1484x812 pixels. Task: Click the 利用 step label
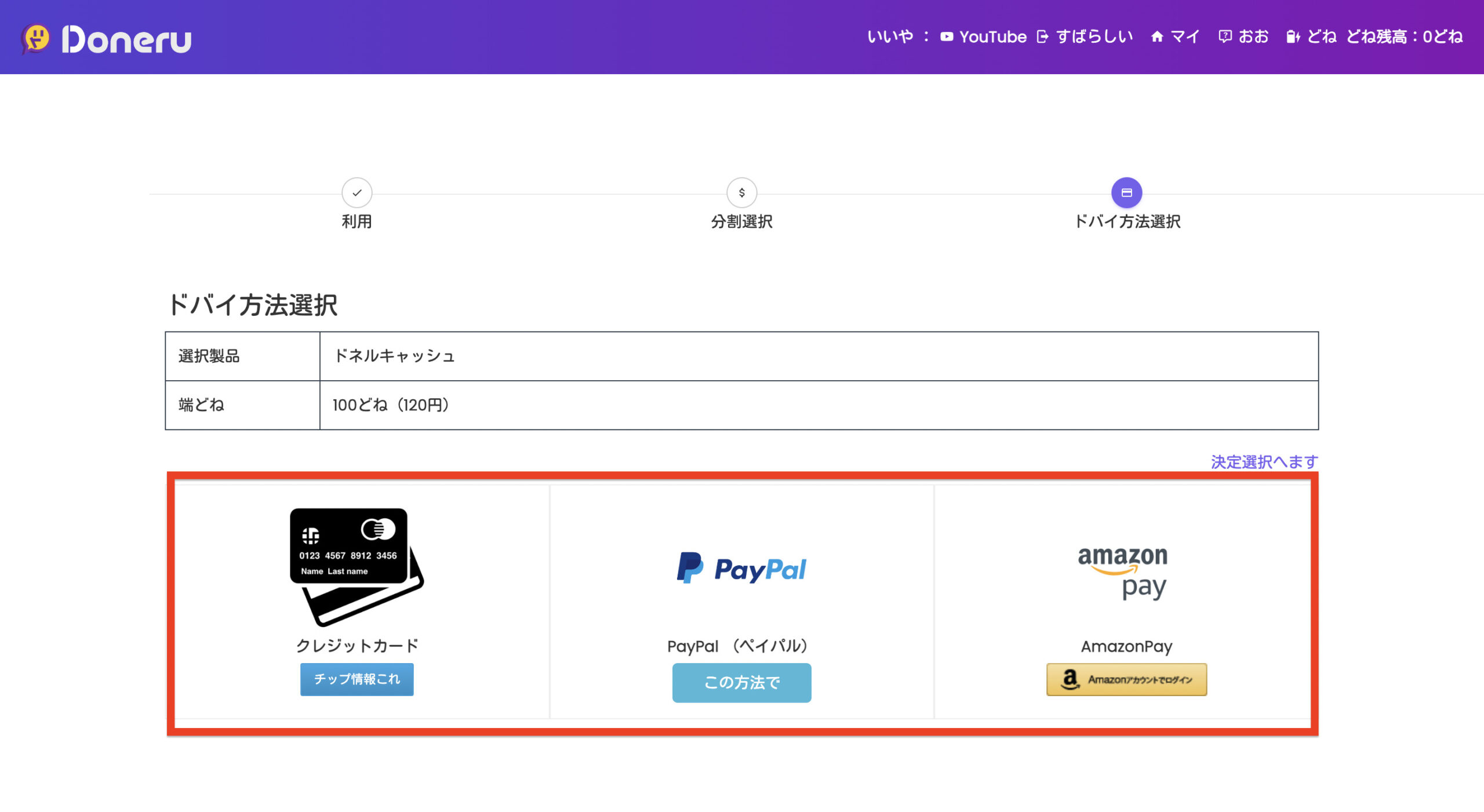[357, 221]
